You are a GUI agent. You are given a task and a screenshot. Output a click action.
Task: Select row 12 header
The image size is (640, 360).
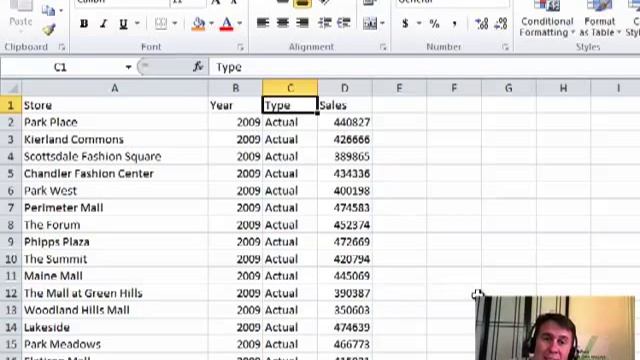click(11, 293)
